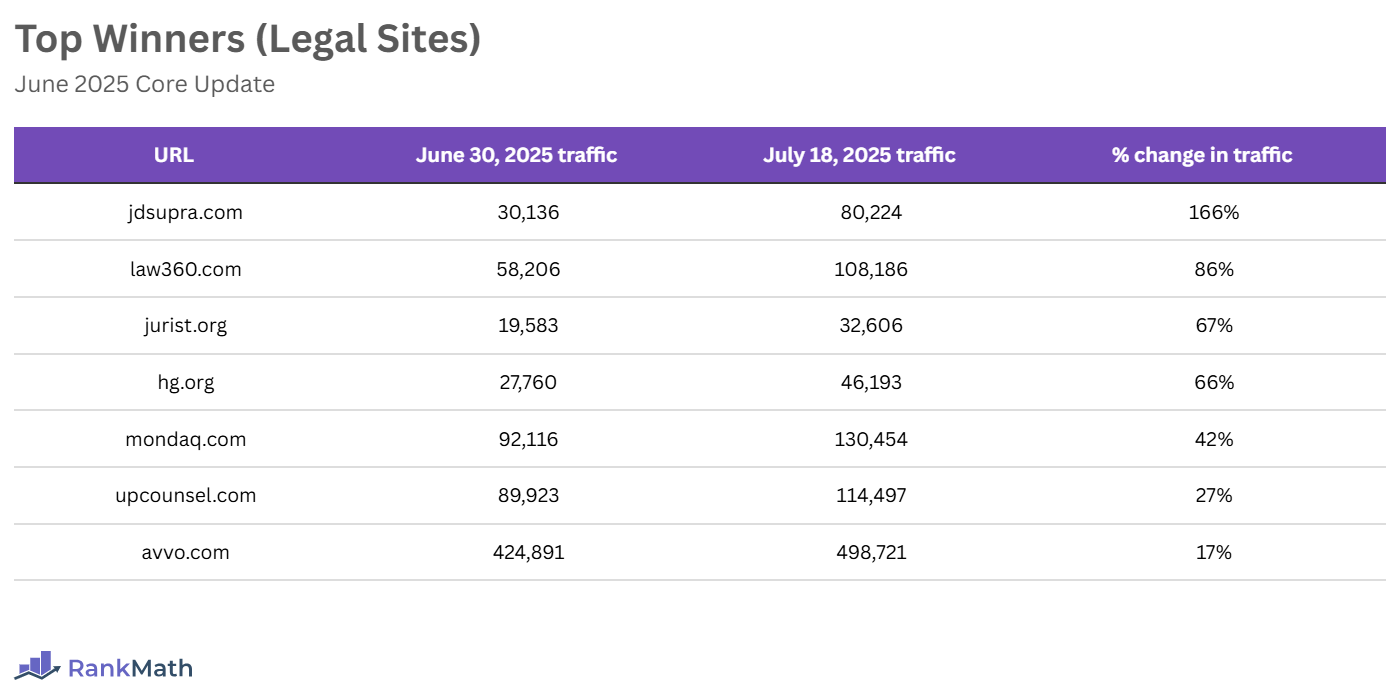
Task: Click jurist.org July value 32,606
Action: click(871, 326)
